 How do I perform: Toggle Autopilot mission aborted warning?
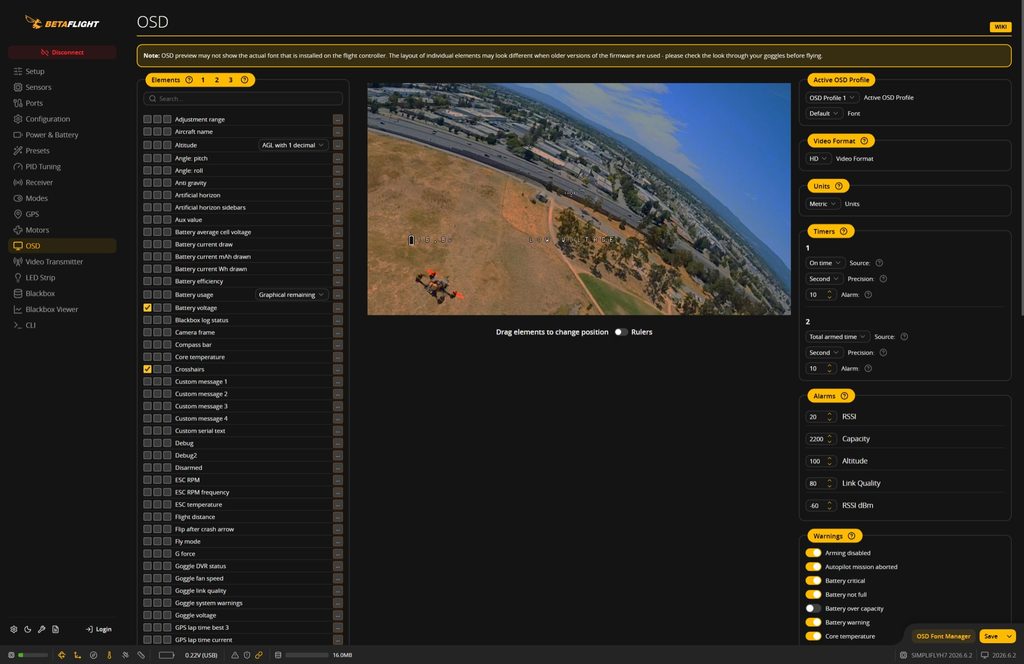[x=813, y=567]
